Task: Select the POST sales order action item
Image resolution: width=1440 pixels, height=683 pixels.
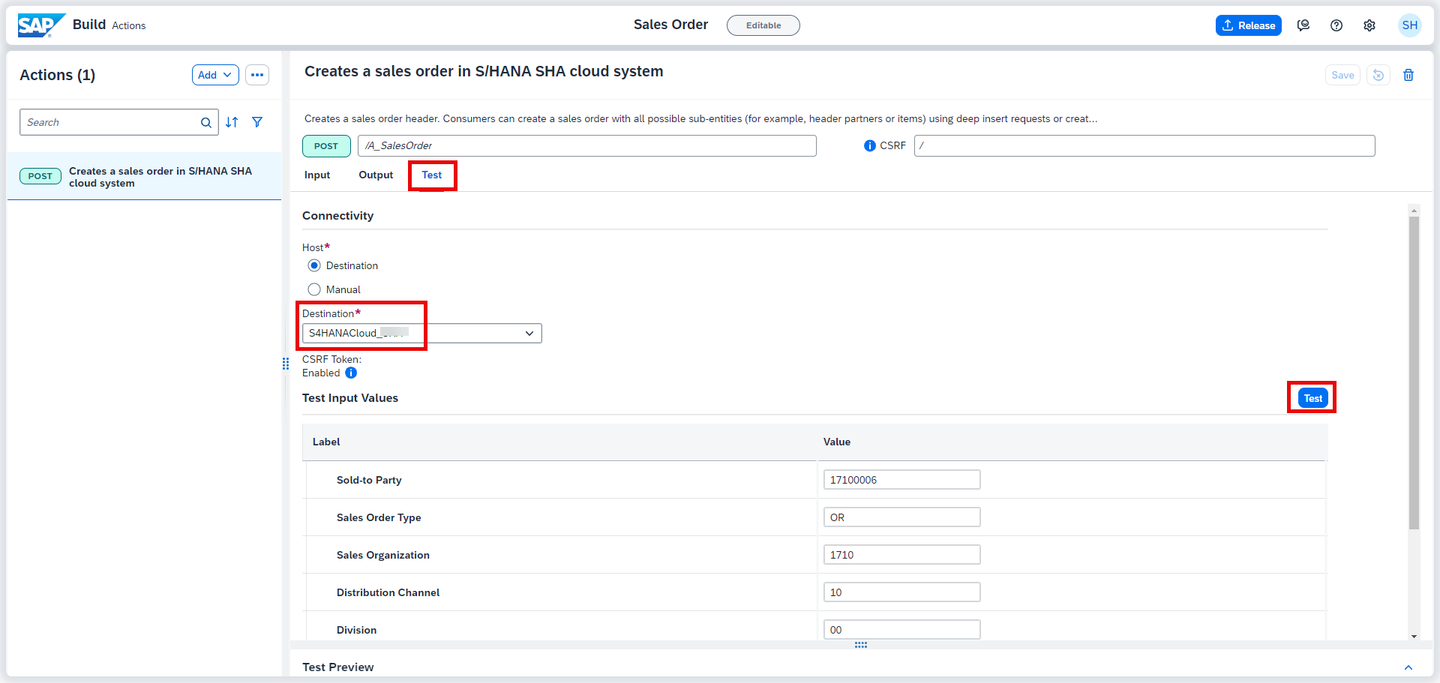Action: pos(144,177)
